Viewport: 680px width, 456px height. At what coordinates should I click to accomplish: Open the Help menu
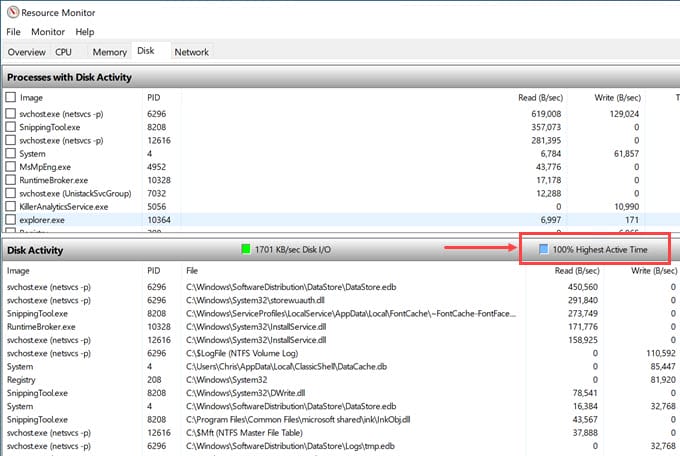(85, 32)
